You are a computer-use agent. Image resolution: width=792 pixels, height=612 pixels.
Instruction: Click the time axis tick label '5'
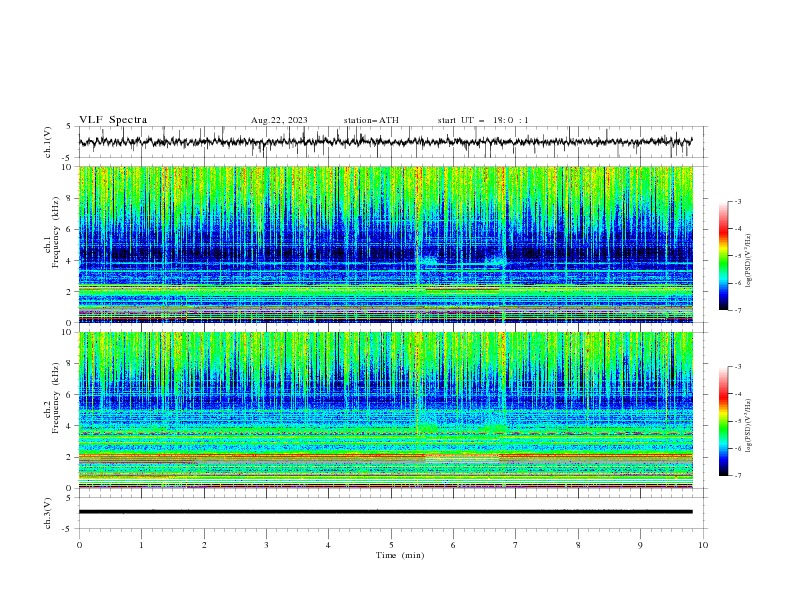click(x=391, y=545)
